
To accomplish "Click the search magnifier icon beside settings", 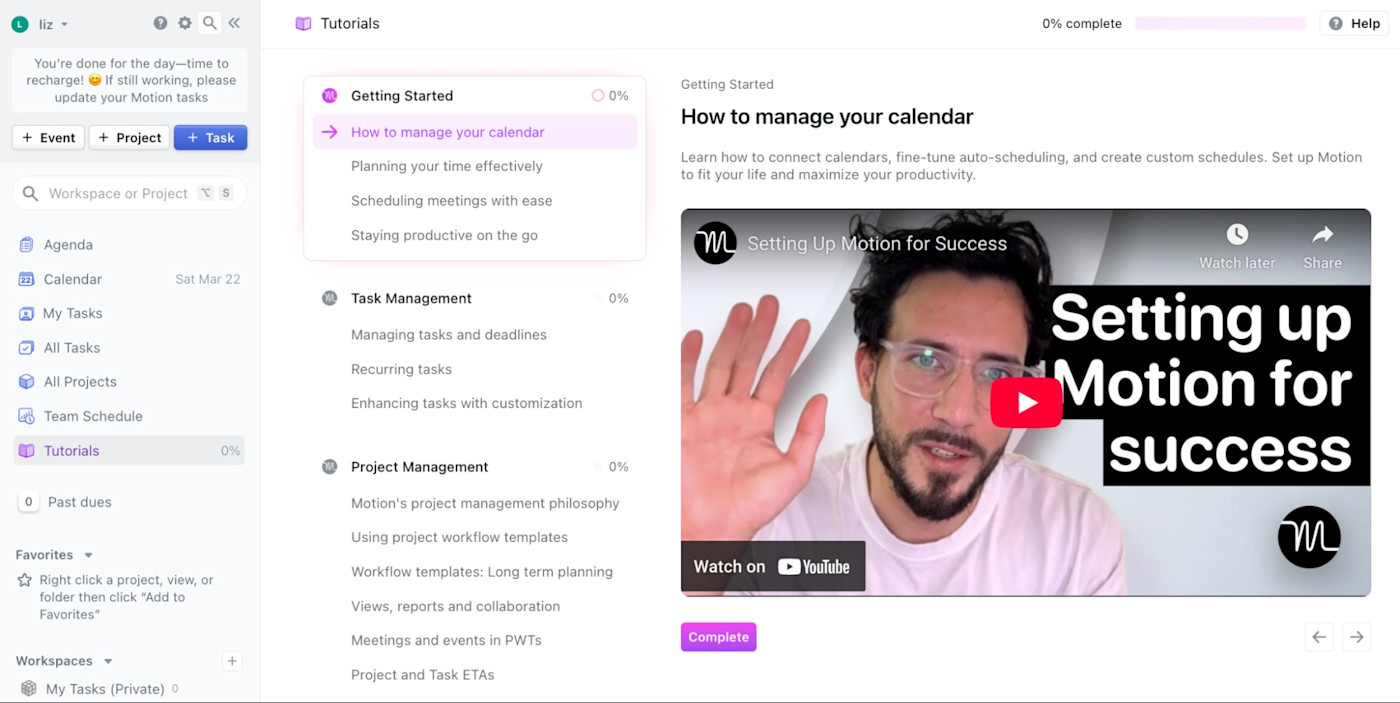I will coord(210,23).
